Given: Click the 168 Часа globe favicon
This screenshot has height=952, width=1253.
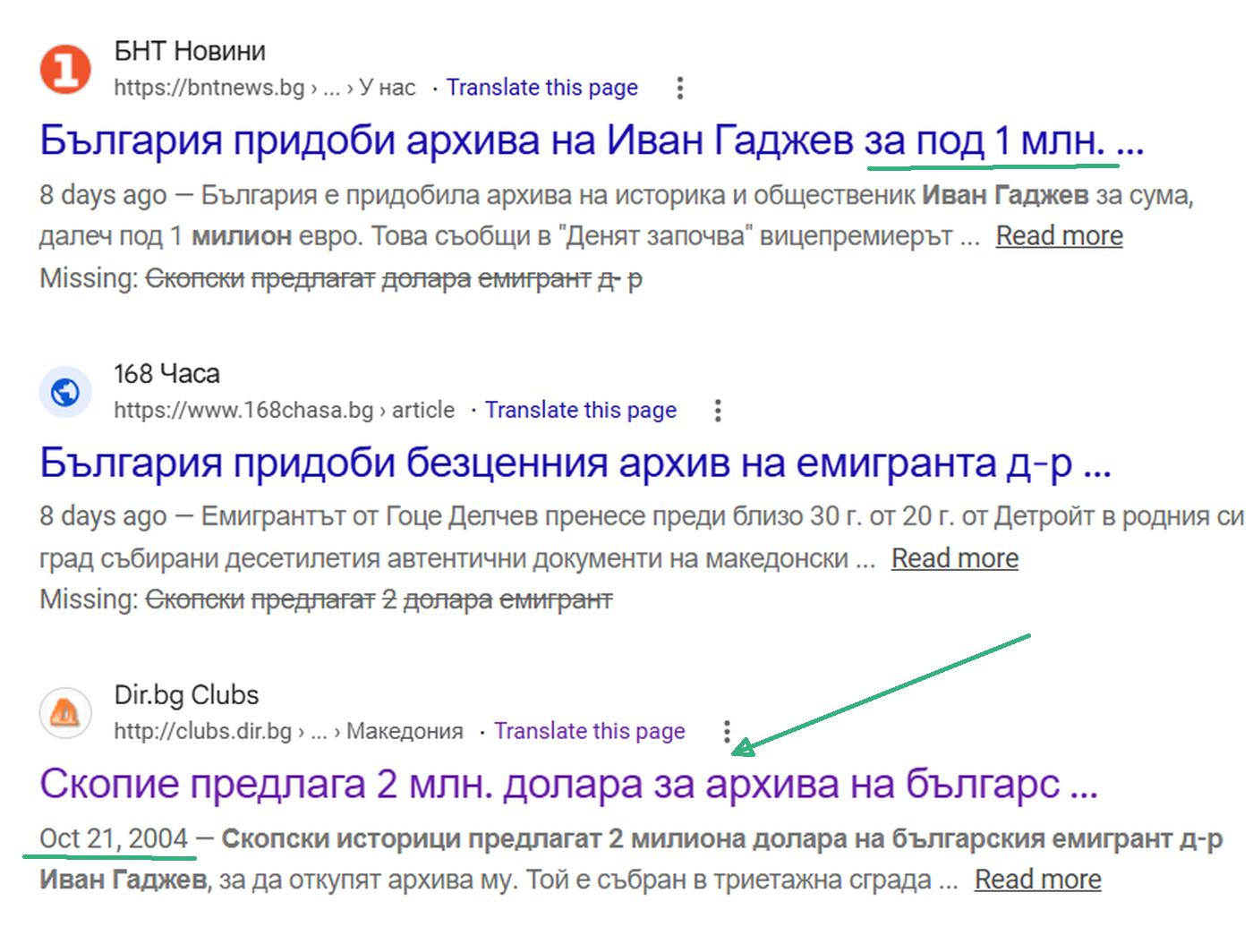Looking at the screenshot, I should tap(65, 392).
